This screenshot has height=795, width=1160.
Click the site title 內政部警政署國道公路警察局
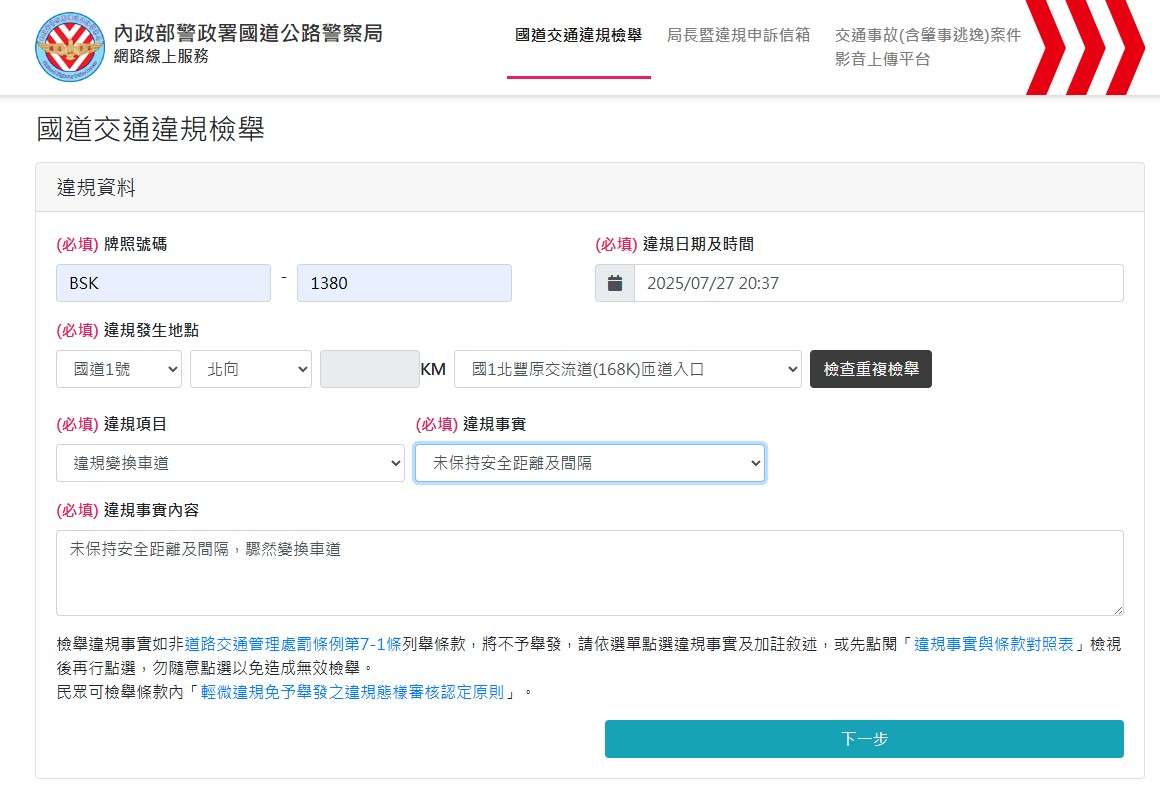[x=248, y=33]
